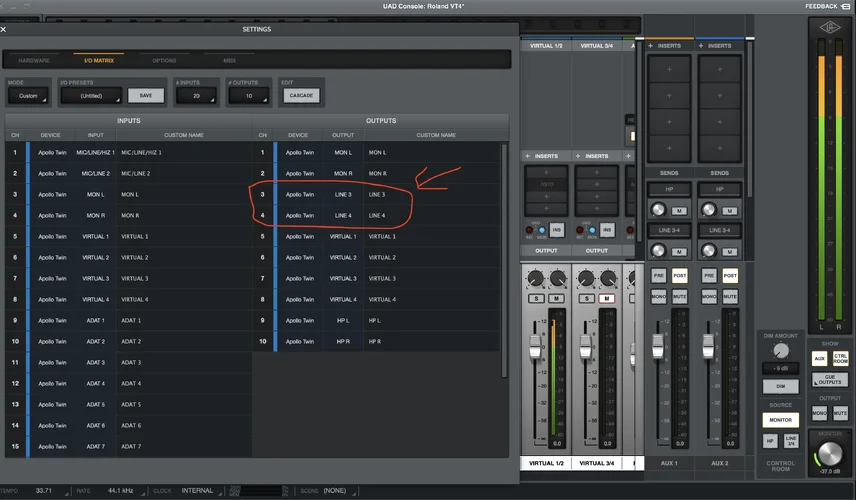This screenshot has width=856, height=500.
Task: Click the AUX 1 HP send knob
Action: 658,209
